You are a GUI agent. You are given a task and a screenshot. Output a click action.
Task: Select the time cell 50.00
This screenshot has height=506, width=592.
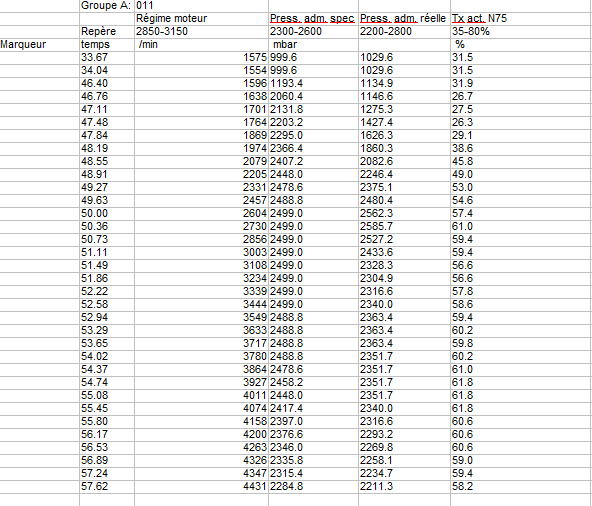point(107,213)
